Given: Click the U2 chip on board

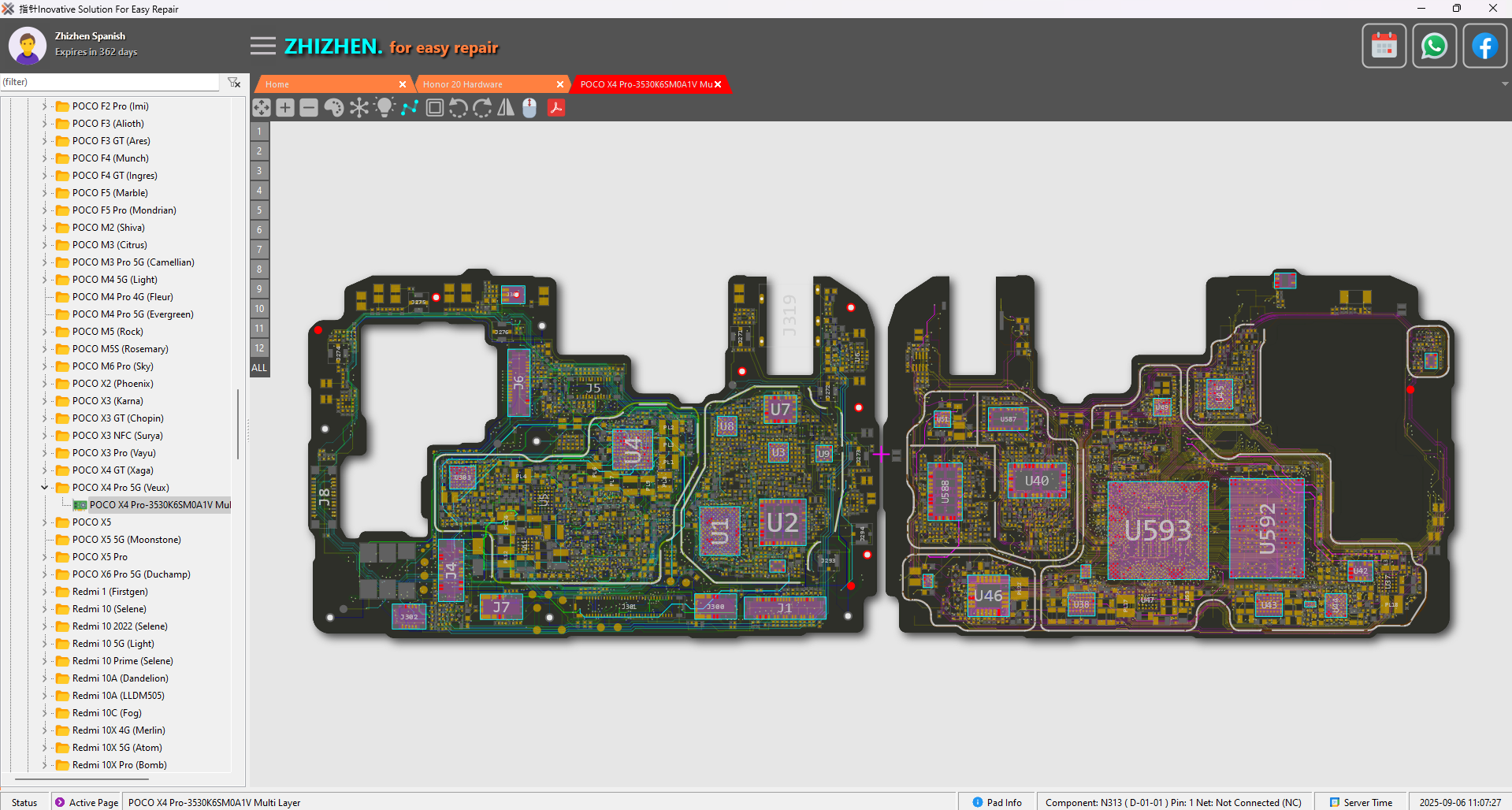Looking at the screenshot, I should tap(782, 522).
